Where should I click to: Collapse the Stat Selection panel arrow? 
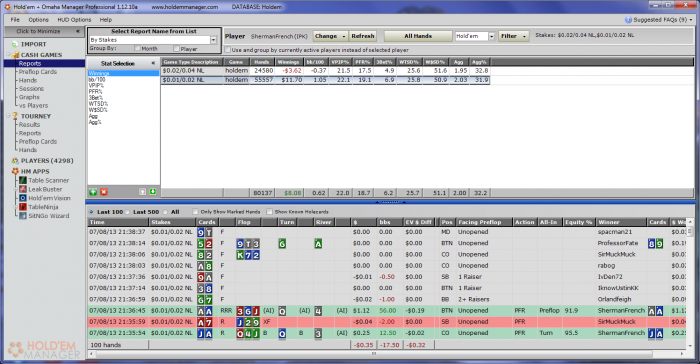pyautogui.click(x=153, y=63)
